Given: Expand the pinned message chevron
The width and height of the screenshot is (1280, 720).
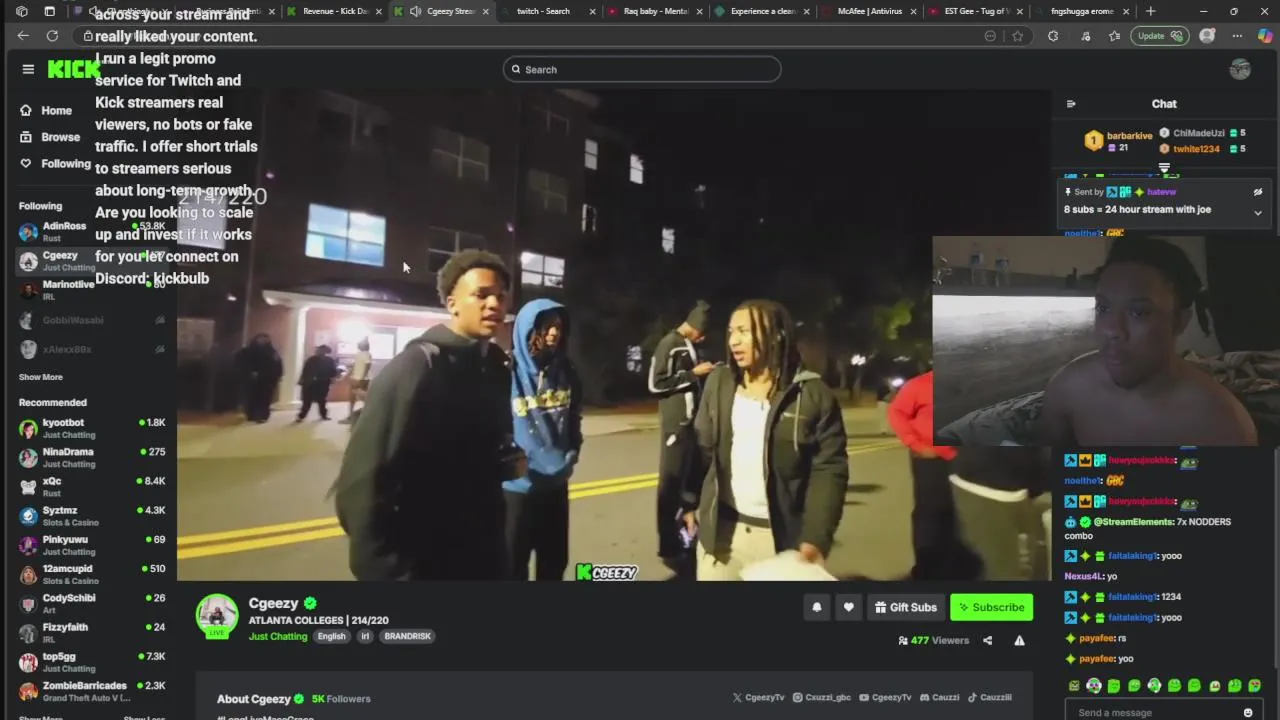Looking at the screenshot, I should click(1258, 213).
